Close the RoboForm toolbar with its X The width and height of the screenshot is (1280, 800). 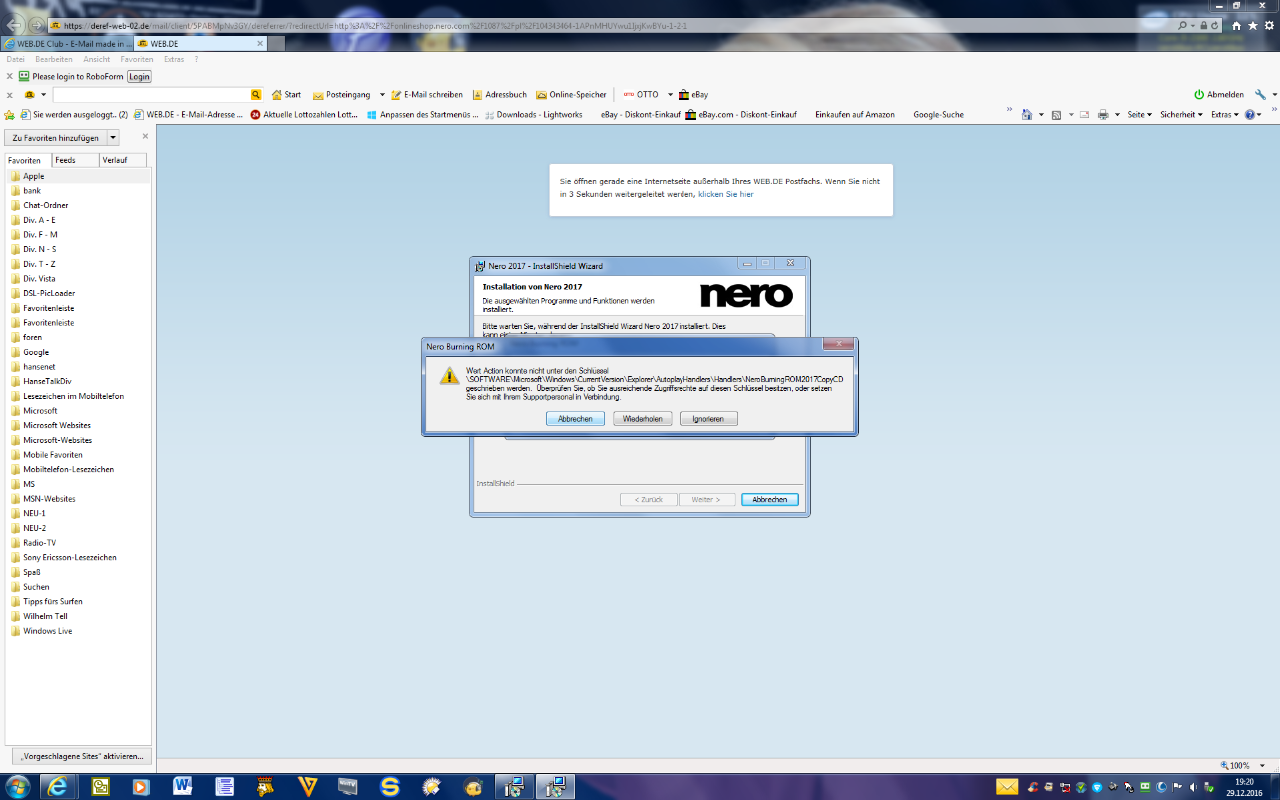(10, 76)
